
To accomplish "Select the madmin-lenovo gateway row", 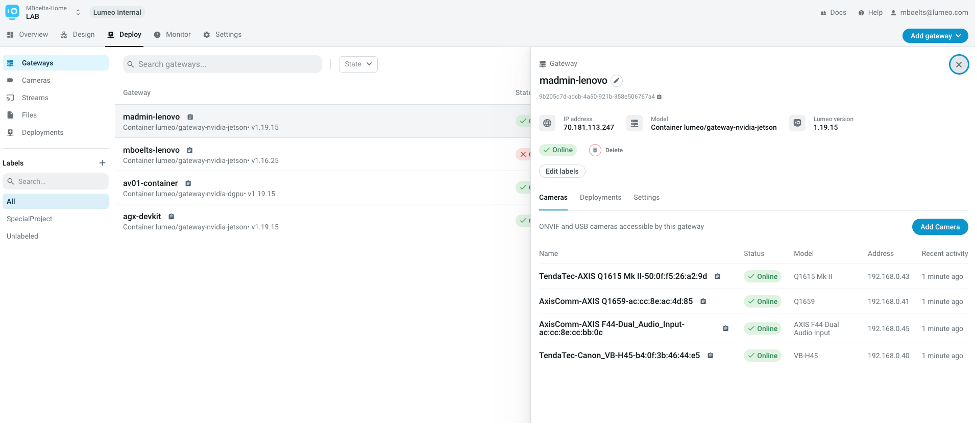I will [323, 121].
